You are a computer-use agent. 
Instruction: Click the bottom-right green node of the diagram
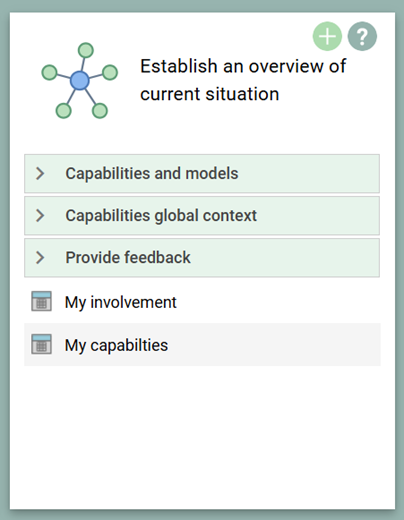[x=100, y=111]
